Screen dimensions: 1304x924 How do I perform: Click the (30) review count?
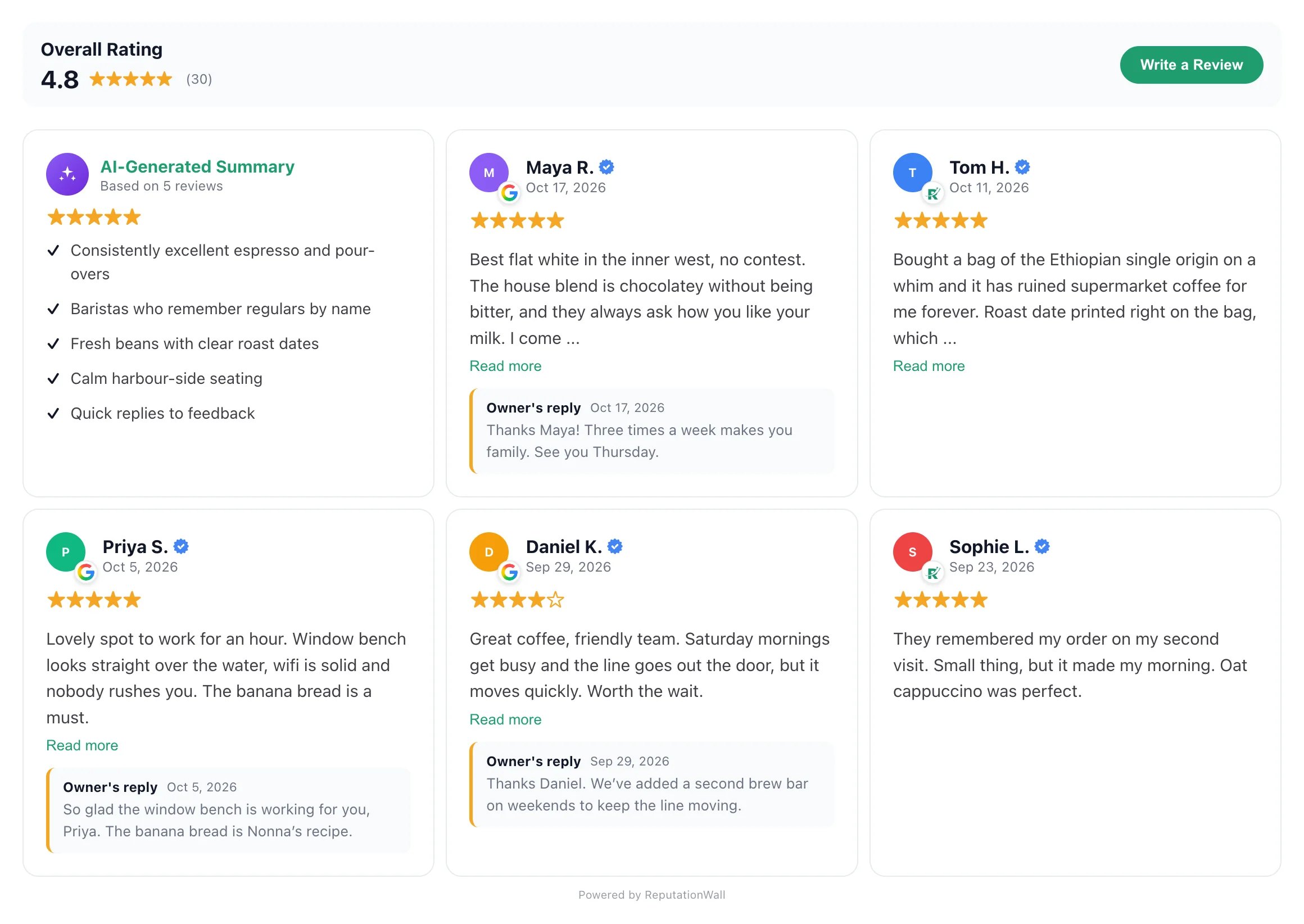point(199,79)
